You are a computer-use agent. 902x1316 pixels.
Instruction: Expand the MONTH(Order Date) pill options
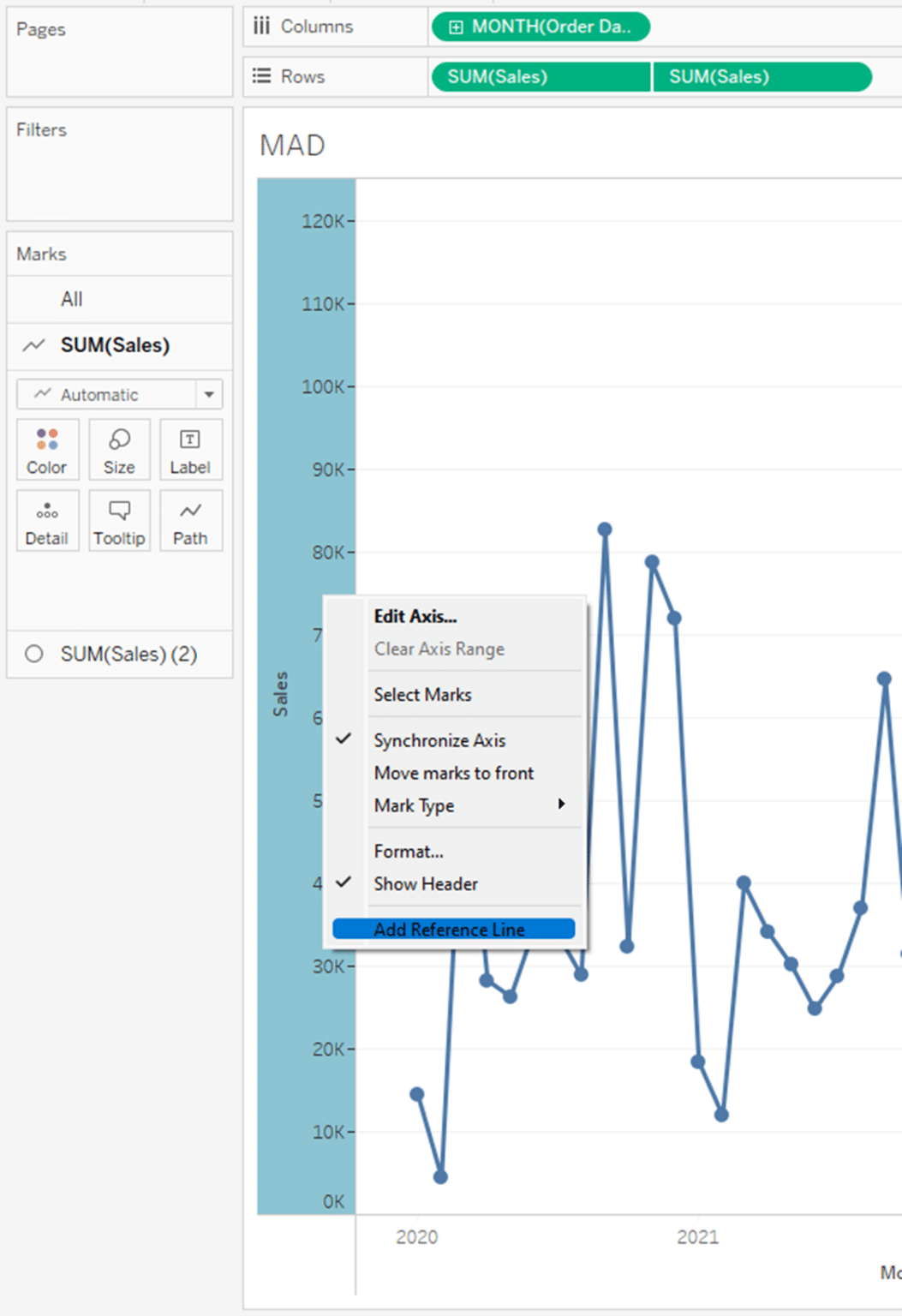tap(455, 27)
